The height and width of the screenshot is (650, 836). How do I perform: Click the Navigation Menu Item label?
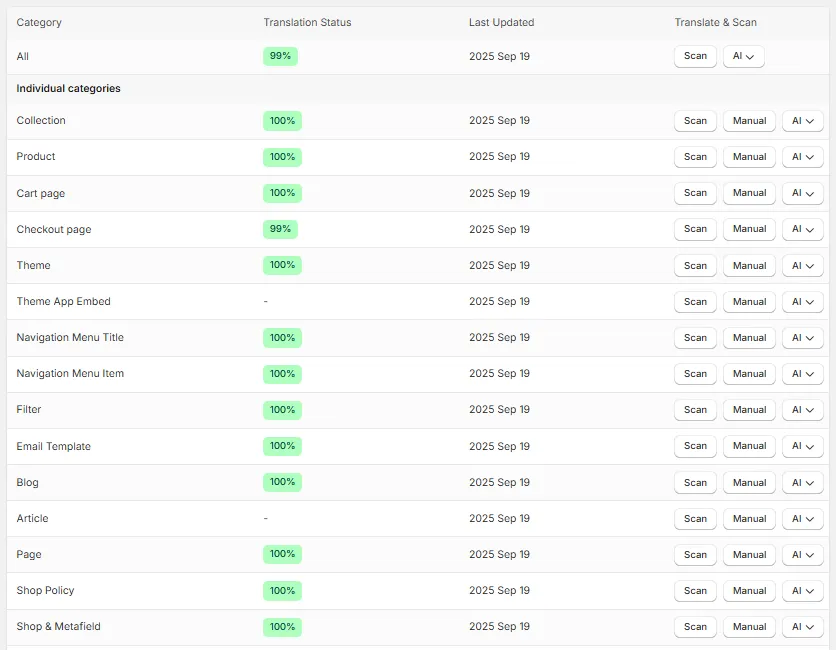pos(70,373)
